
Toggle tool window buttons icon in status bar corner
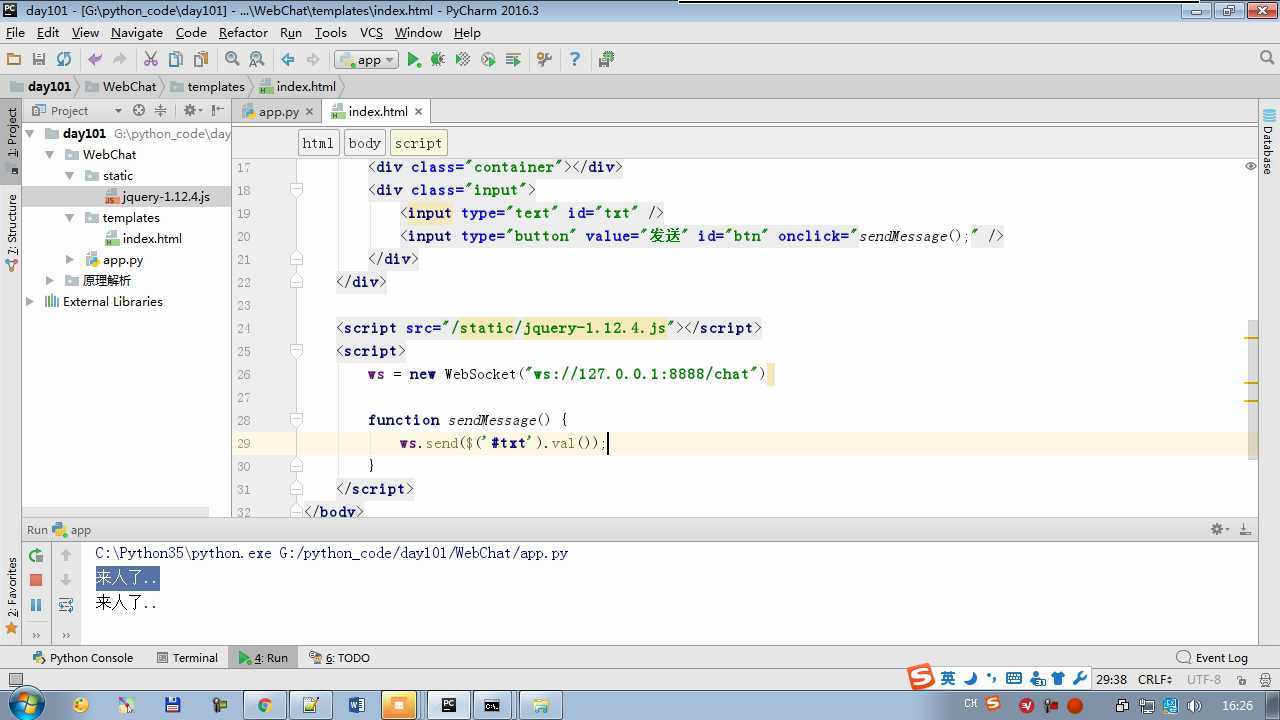(15, 680)
